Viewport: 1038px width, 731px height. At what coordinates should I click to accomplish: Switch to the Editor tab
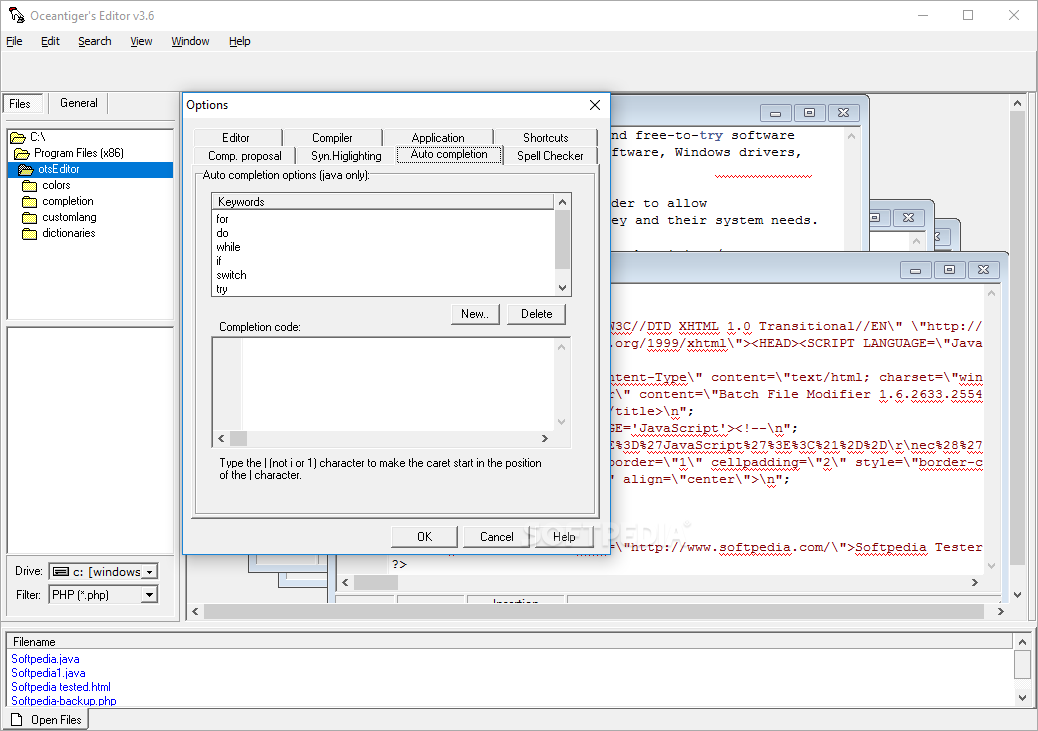236,138
